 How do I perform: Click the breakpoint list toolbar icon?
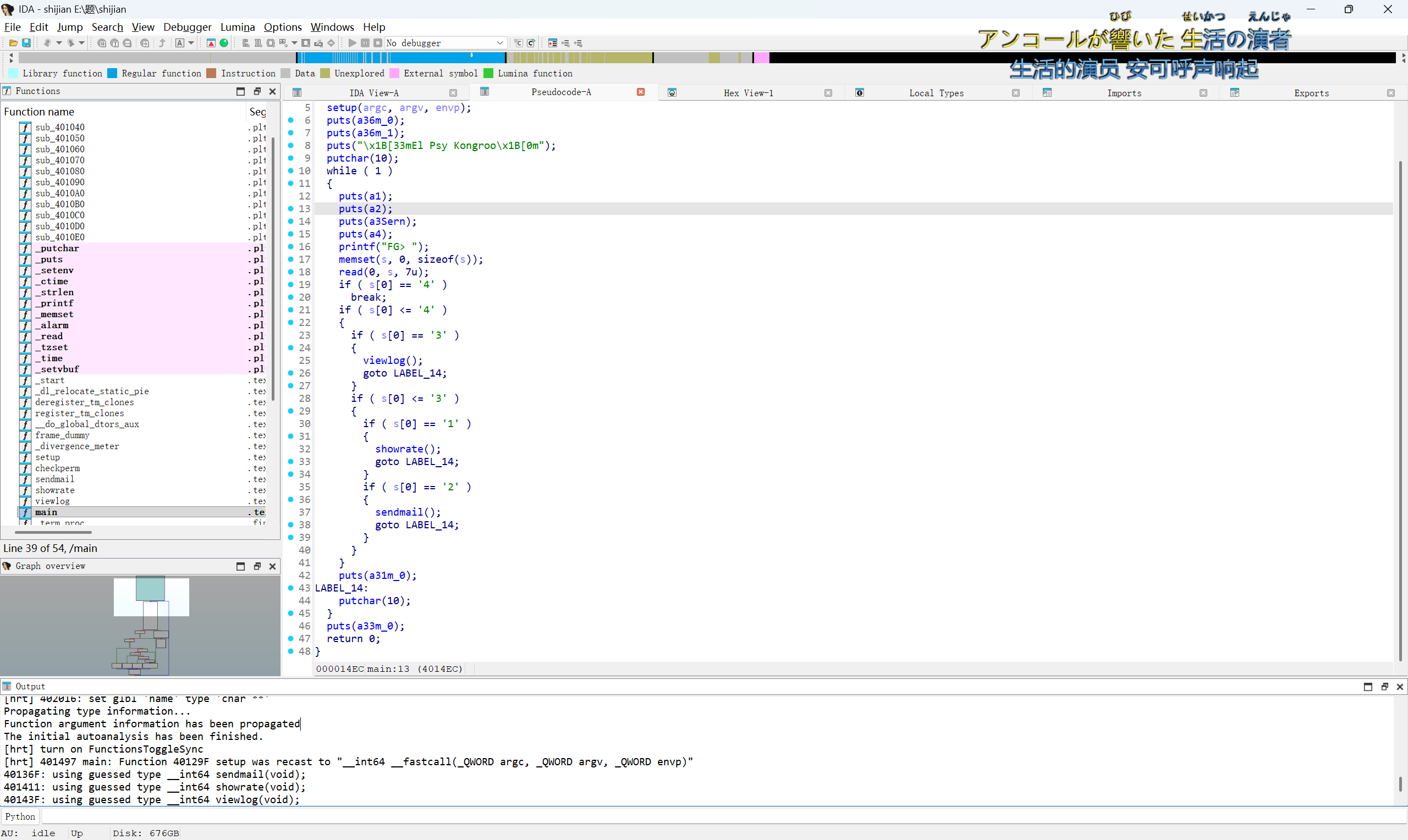click(553, 43)
